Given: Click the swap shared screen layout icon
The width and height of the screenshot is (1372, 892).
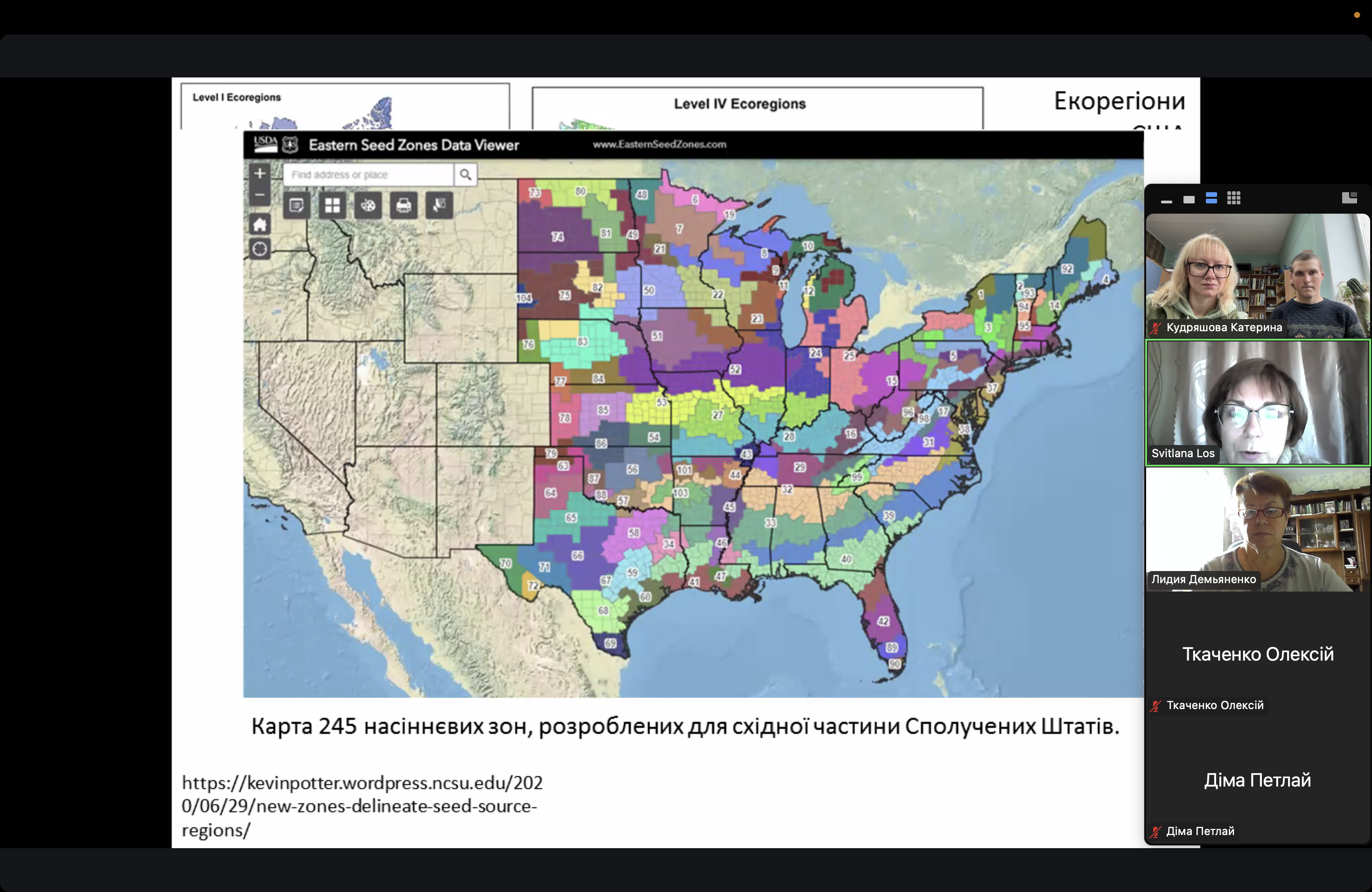Looking at the screenshot, I should [x=1349, y=198].
